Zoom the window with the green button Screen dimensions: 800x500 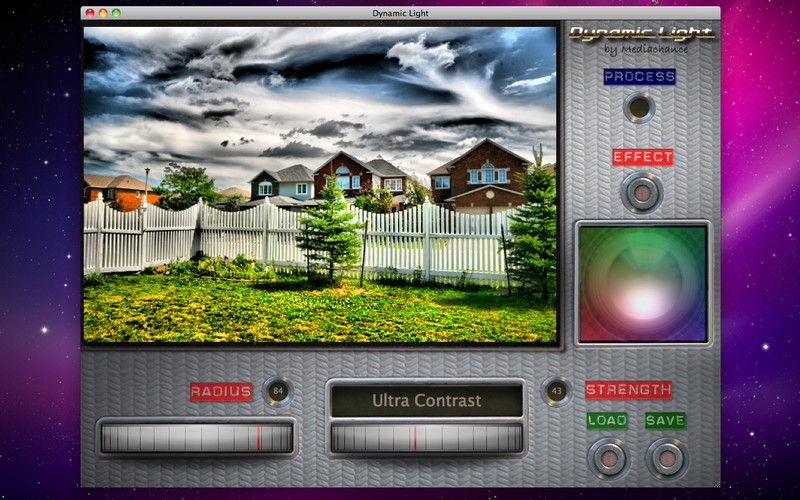point(116,13)
